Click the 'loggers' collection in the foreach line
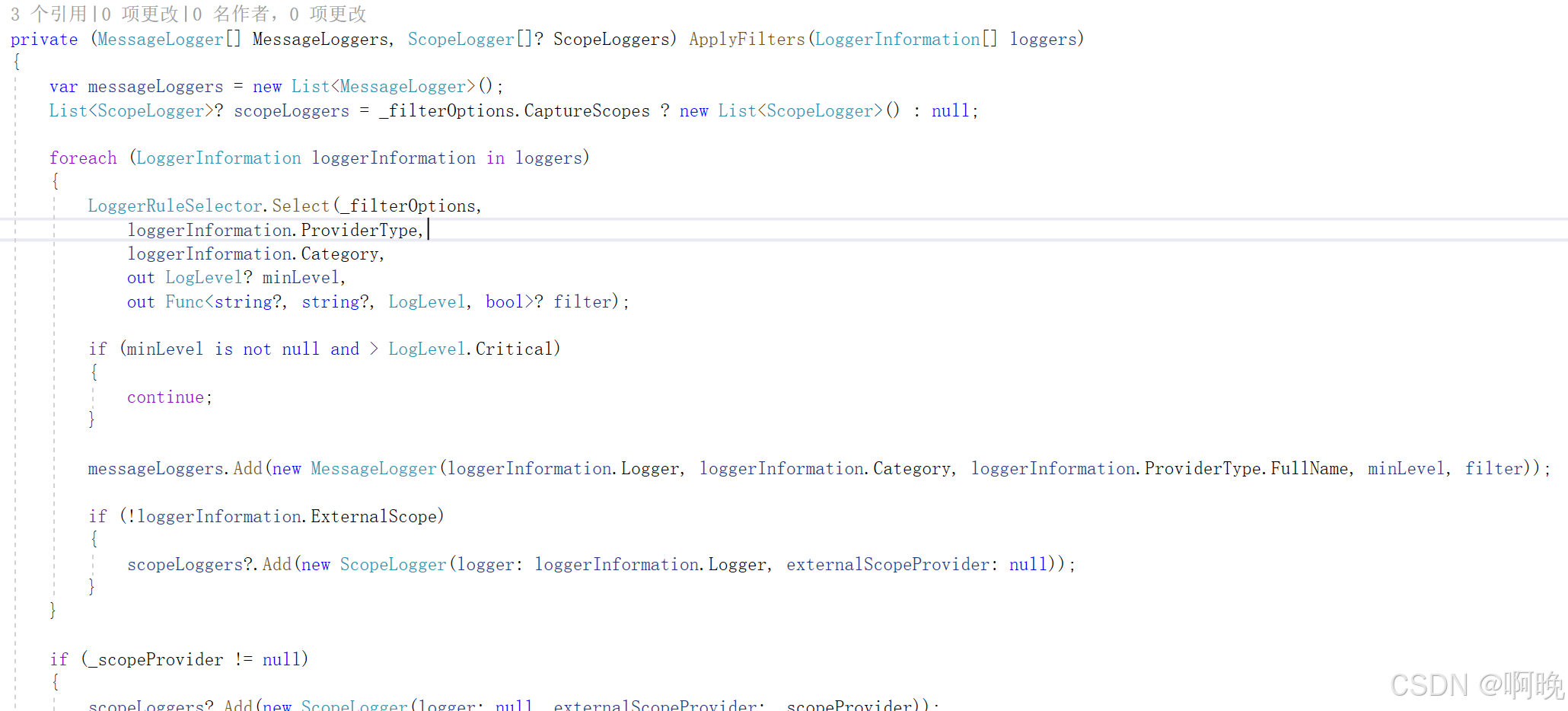This screenshot has height=711, width=1568. pos(549,158)
